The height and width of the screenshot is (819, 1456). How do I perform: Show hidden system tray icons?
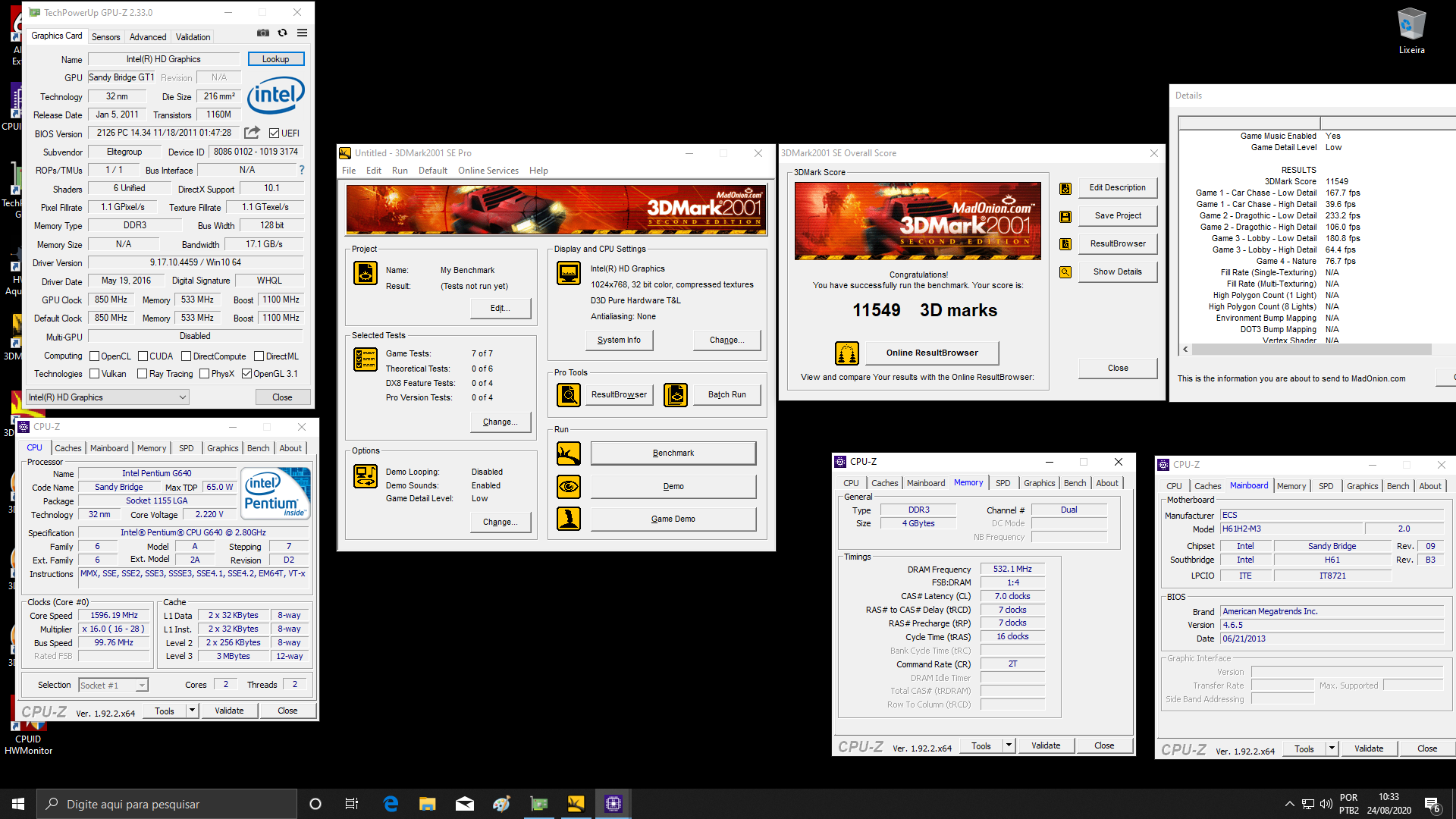(1289, 804)
